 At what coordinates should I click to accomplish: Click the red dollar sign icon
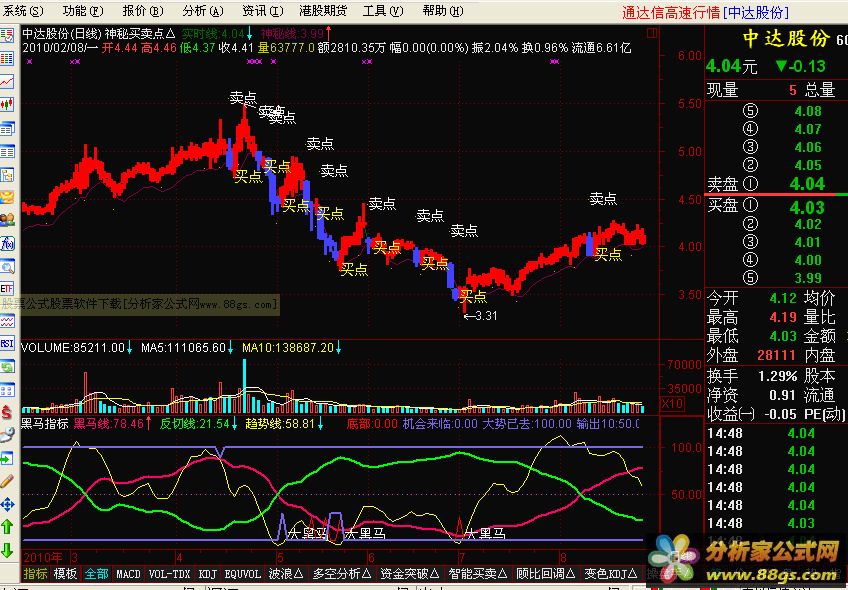[7, 413]
